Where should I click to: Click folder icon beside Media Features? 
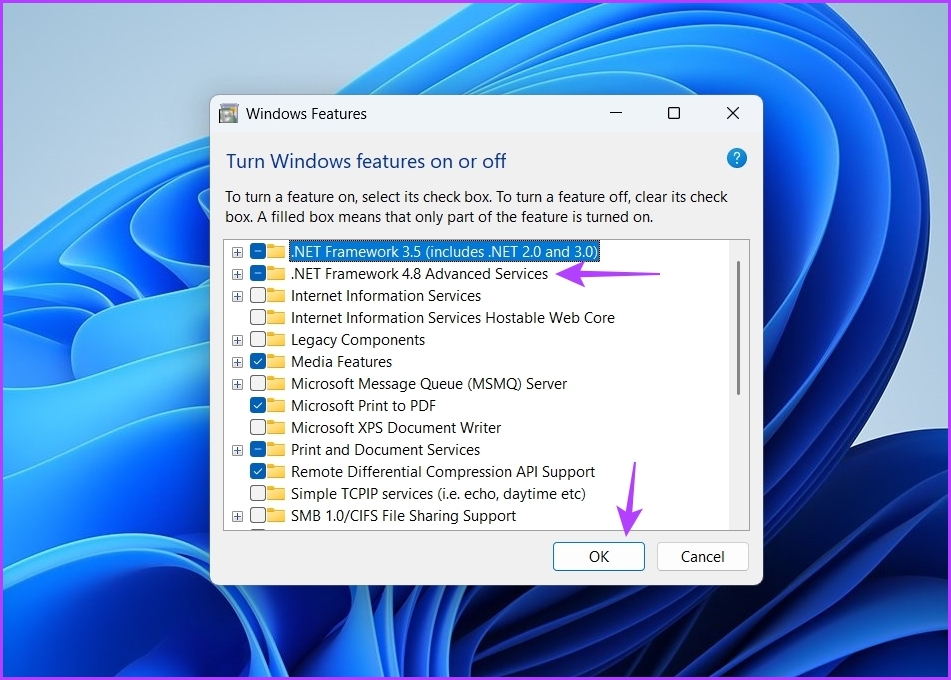click(x=276, y=362)
